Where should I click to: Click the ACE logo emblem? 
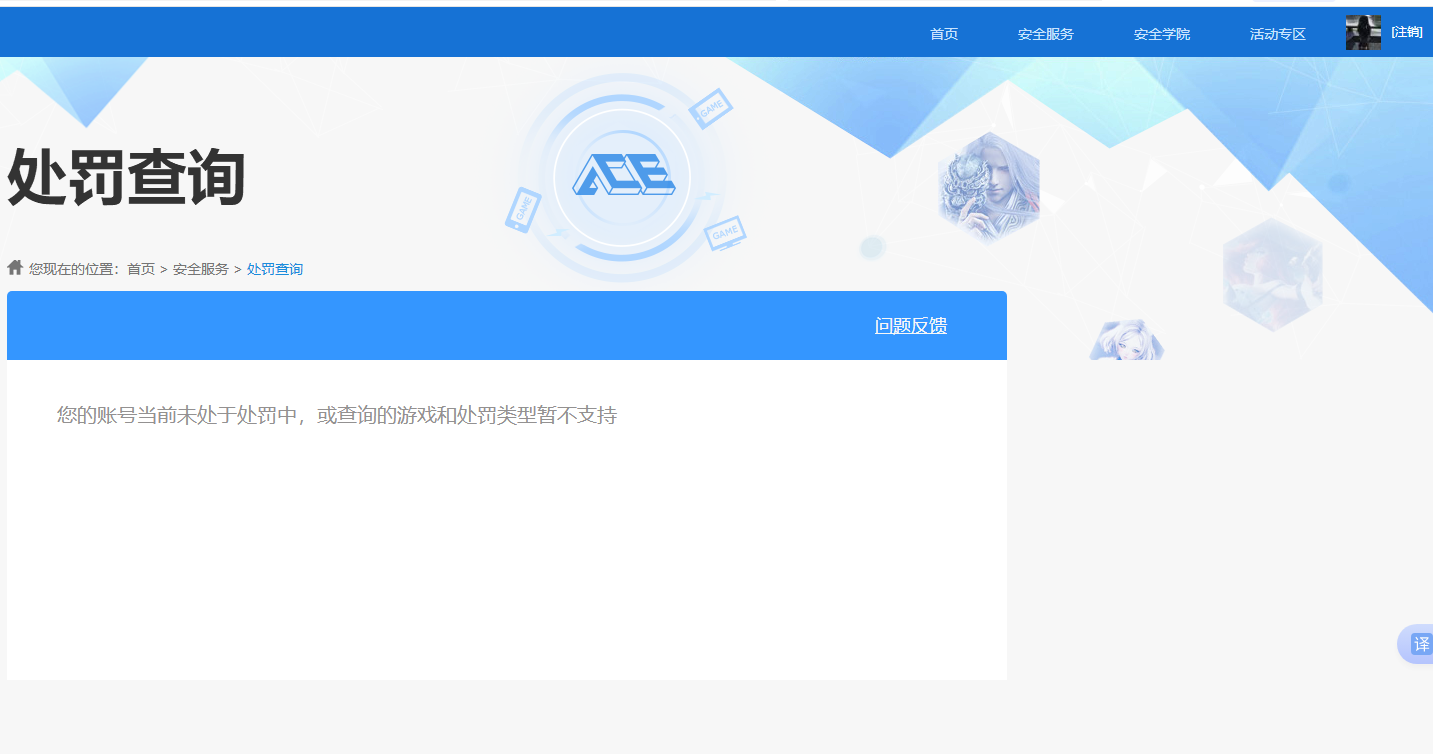[625, 176]
